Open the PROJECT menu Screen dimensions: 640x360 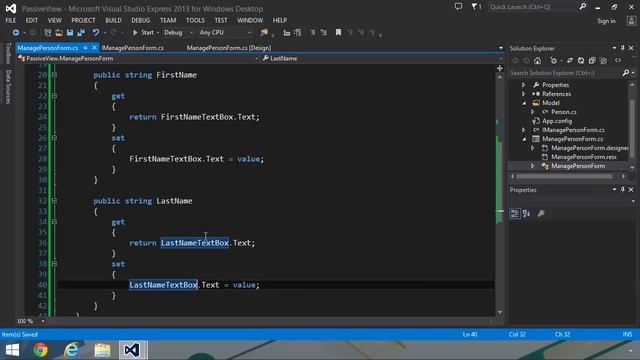pyautogui.click(x=83, y=20)
